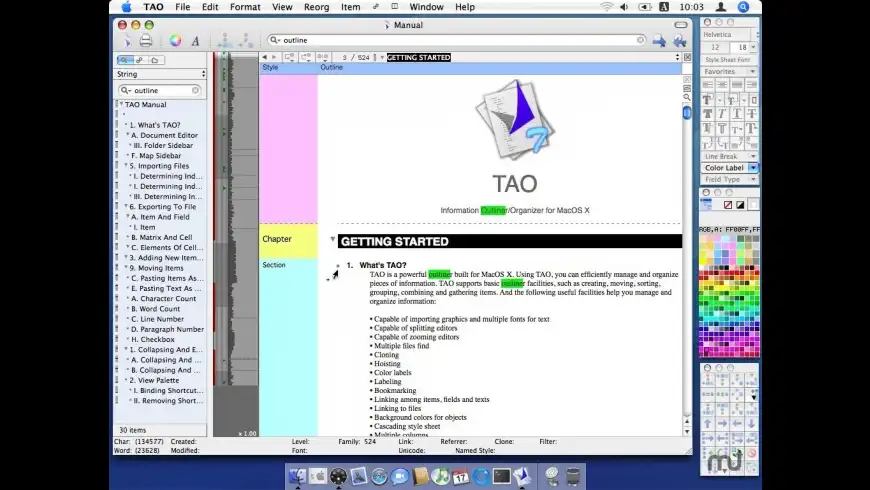Toggle bold text style
The height and width of the screenshot is (490, 870).
click(x=707, y=114)
